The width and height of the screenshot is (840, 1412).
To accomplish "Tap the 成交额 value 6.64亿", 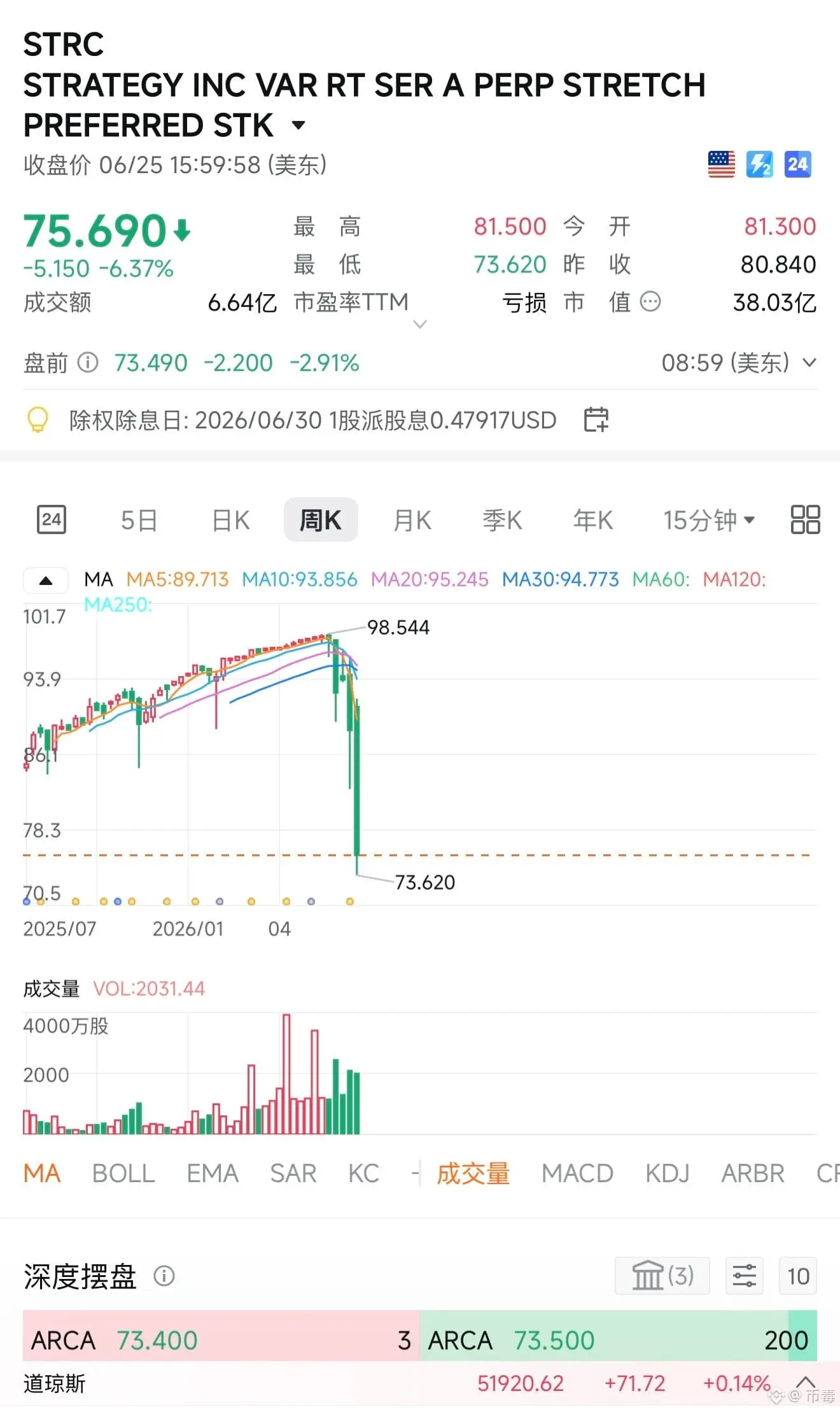I will pyautogui.click(x=242, y=302).
